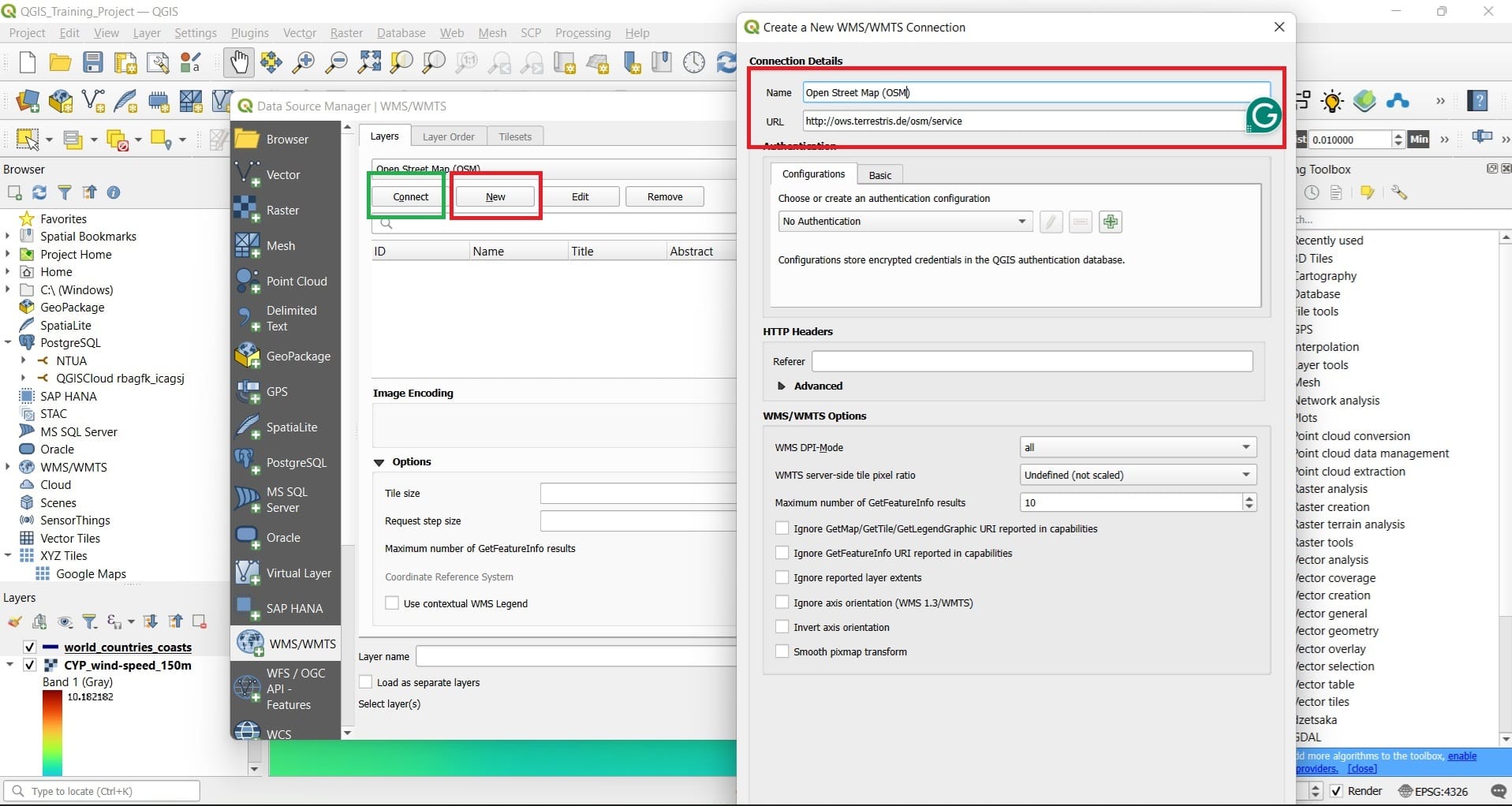Toggle the Render checkbox in status bar

(1336, 791)
